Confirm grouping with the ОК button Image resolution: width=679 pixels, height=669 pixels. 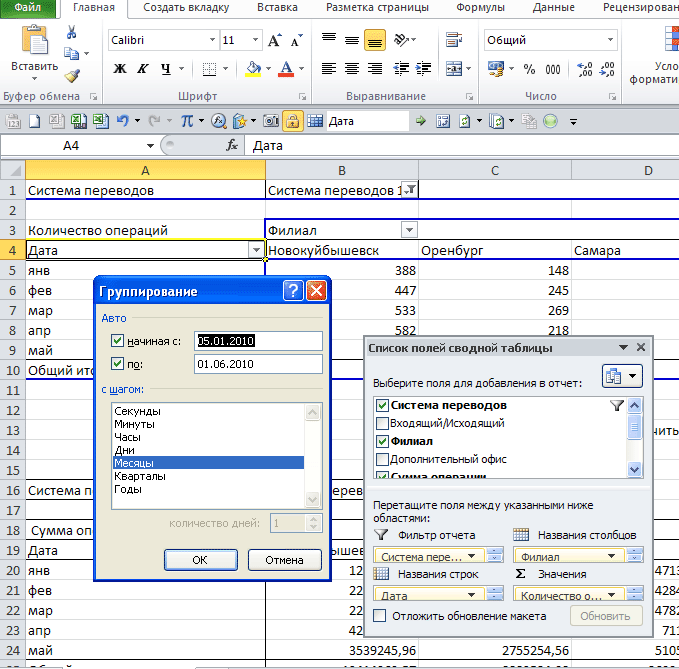pos(200,560)
